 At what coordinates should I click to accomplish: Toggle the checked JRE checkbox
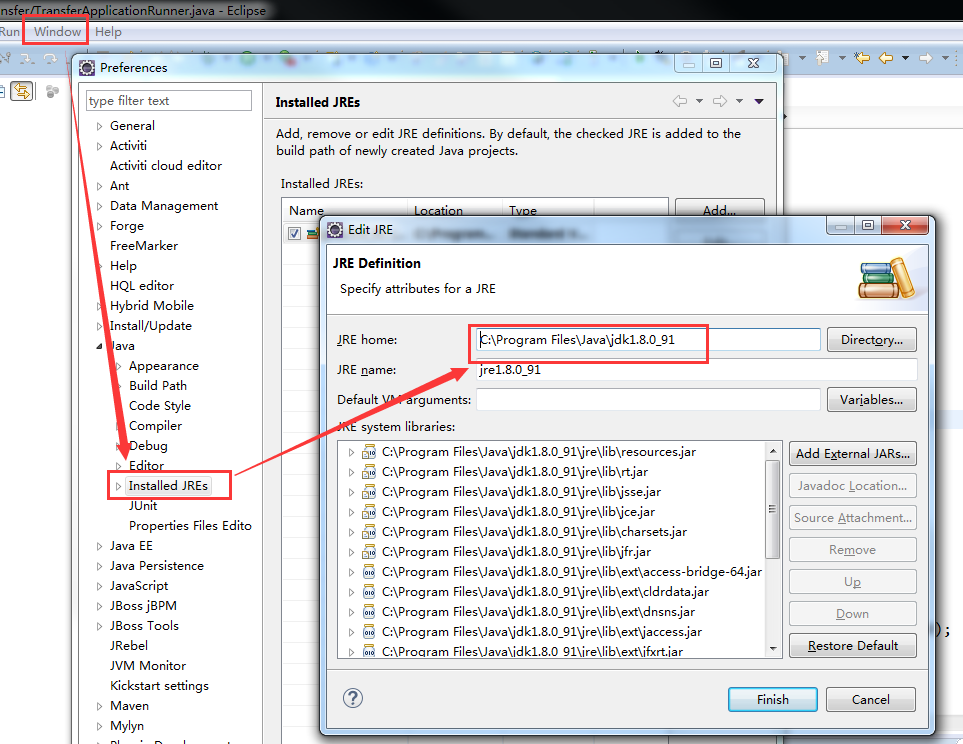coord(294,233)
